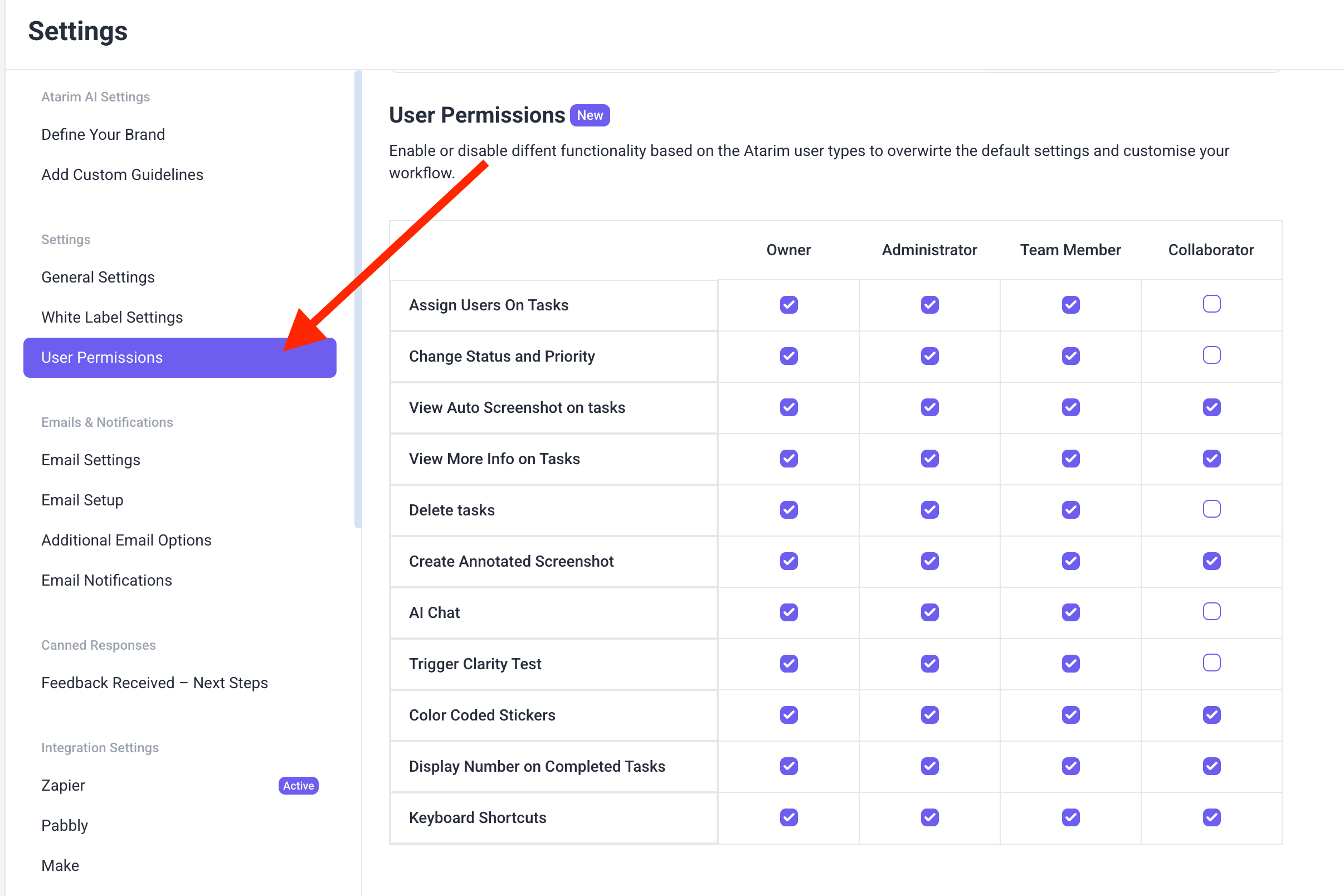Enable AI Chat for Collaborator
The image size is (1344, 896).
[1211, 612]
